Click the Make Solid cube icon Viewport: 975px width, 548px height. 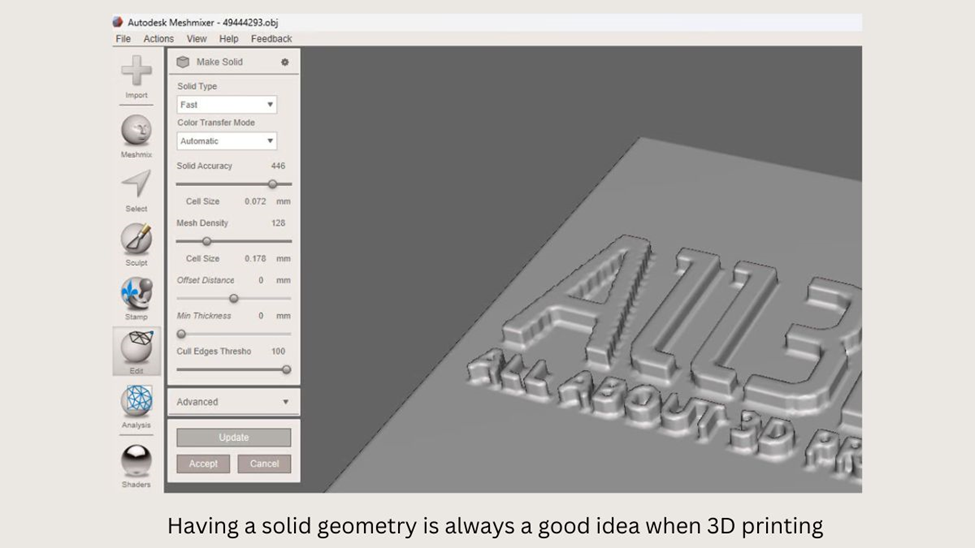(x=183, y=62)
